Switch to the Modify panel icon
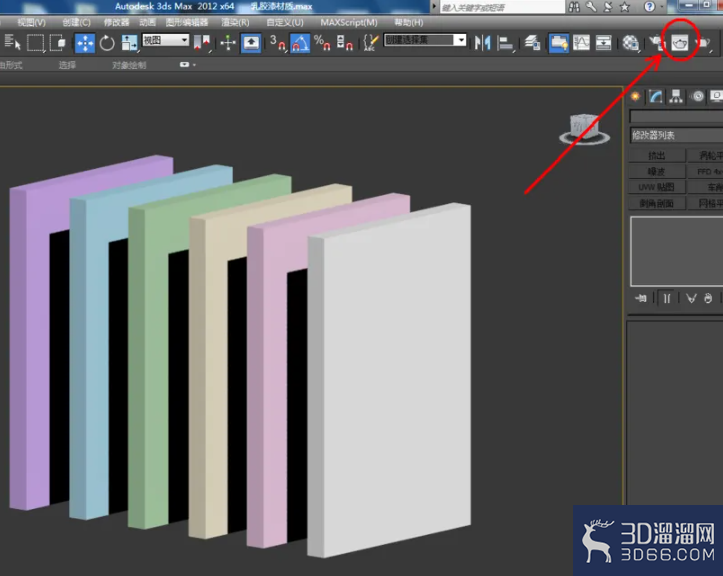723x576 pixels. [655, 96]
